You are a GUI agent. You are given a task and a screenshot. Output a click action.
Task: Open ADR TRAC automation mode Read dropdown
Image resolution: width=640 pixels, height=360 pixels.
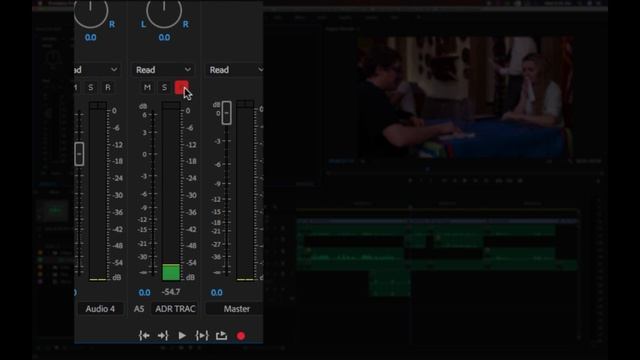point(163,70)
